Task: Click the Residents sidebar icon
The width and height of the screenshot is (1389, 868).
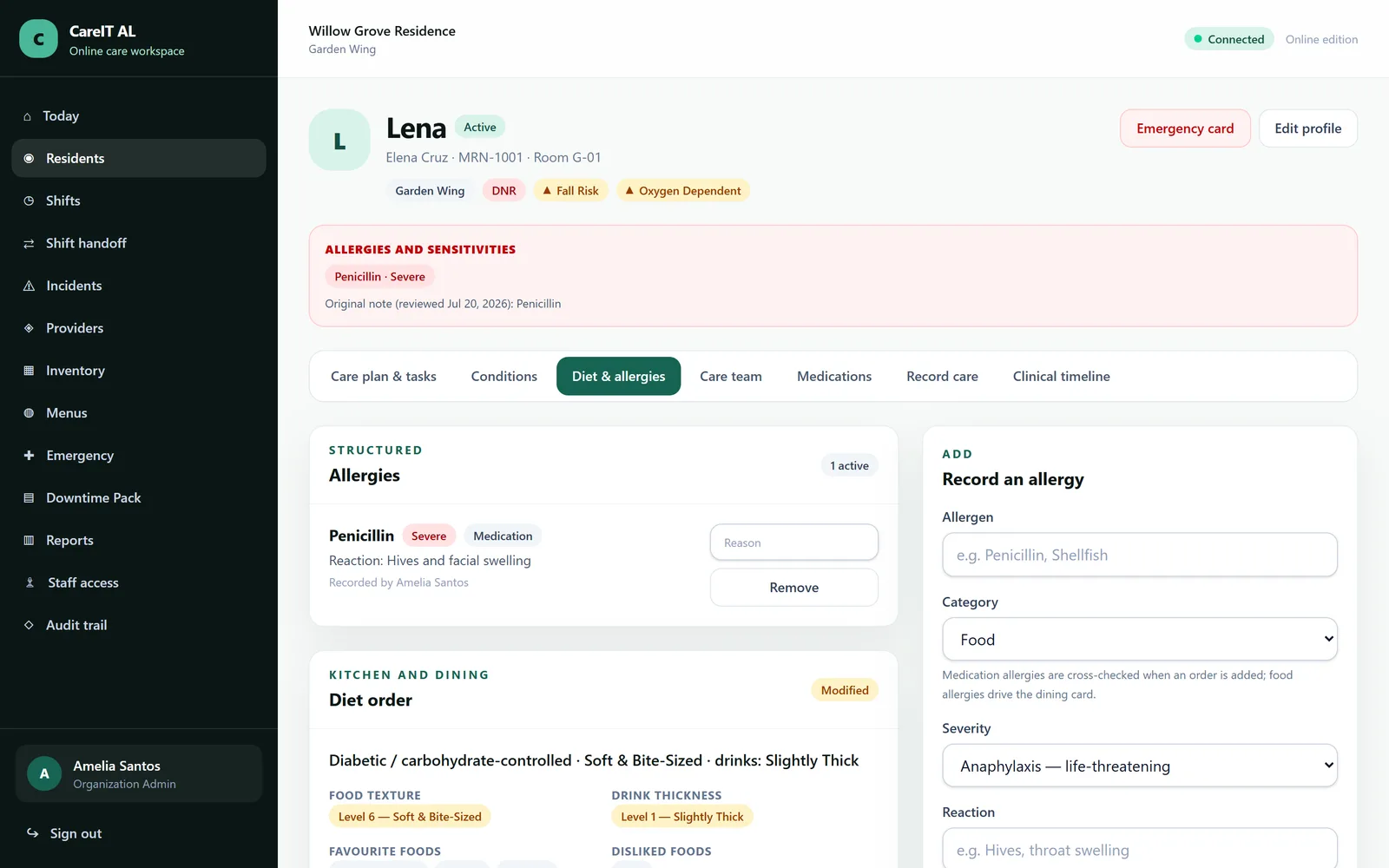Action: (x=29, y=158)
